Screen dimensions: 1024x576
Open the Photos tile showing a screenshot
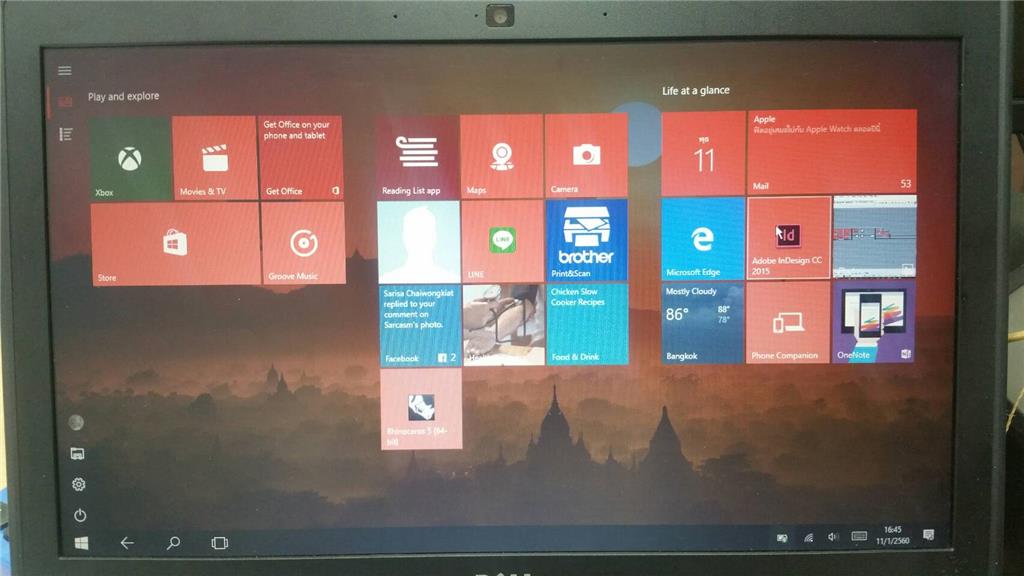874,237
